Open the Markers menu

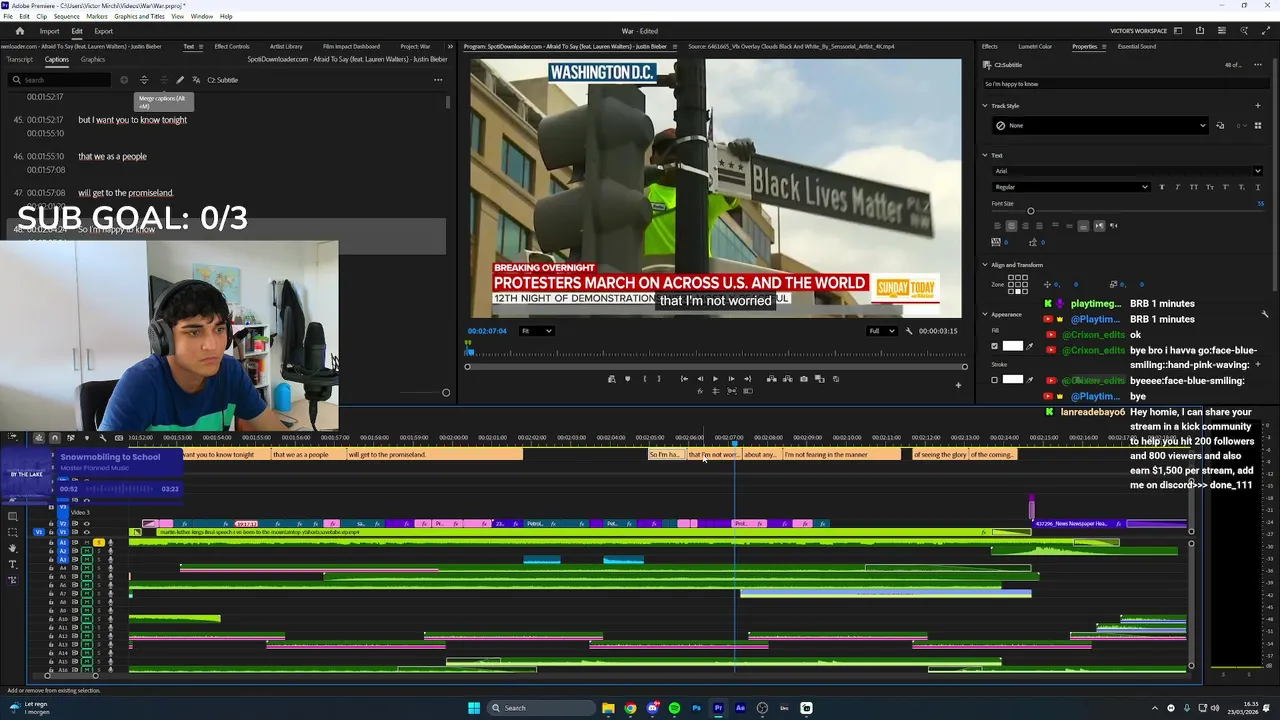click(97, 16)
